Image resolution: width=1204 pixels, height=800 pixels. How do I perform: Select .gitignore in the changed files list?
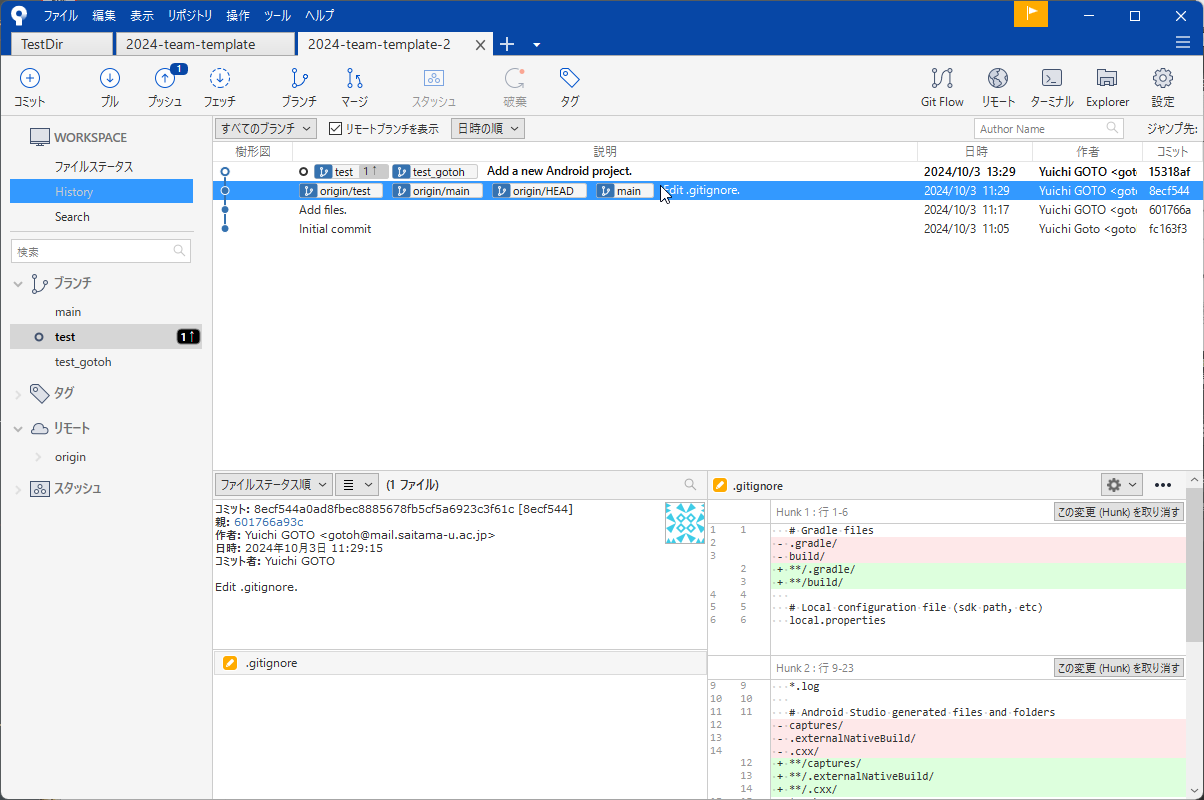(460, 663)
